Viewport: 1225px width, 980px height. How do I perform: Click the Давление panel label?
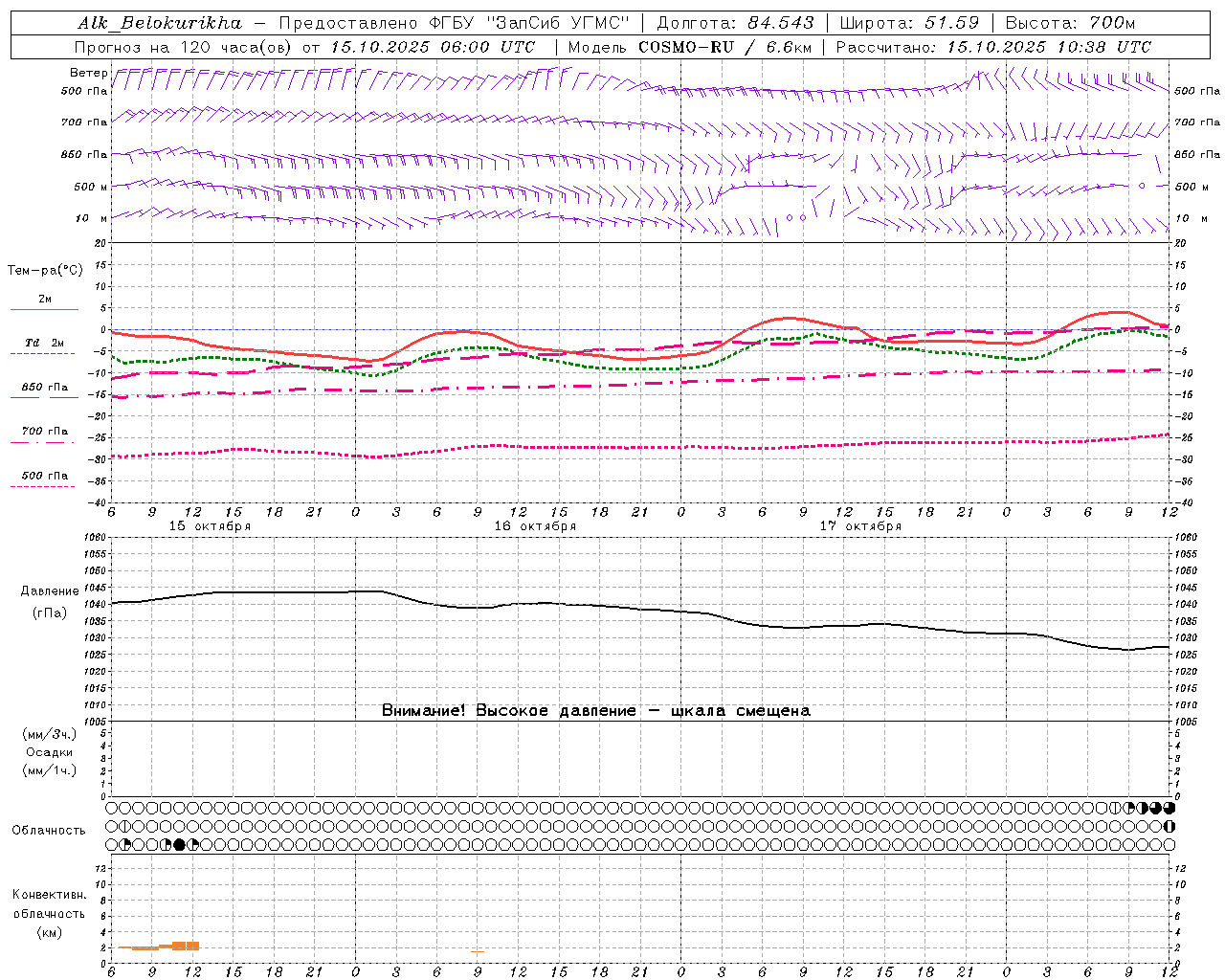tap(50, 591)
